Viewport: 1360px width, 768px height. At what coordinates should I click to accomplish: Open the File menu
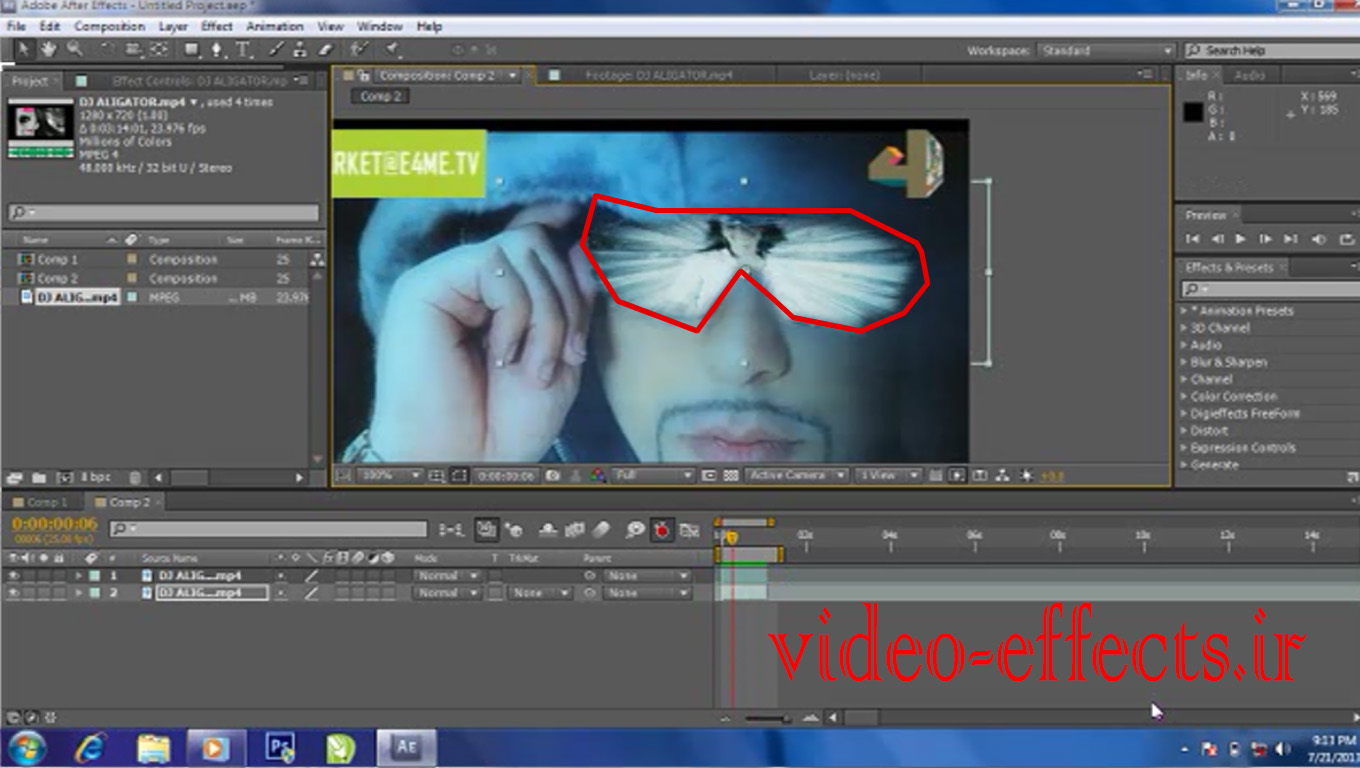(16, 26)
